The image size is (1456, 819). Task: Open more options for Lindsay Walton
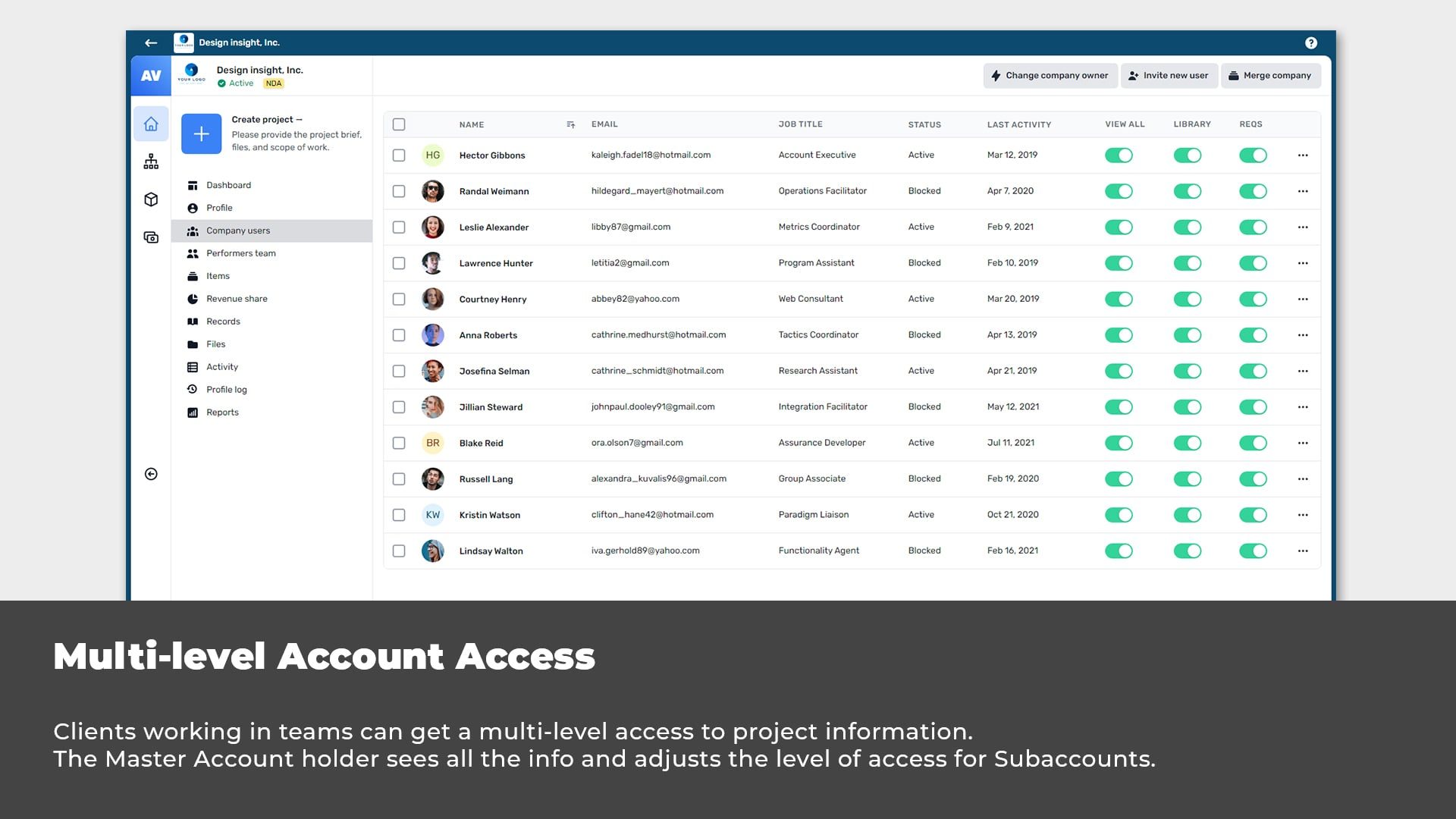tap(1303, 551)
